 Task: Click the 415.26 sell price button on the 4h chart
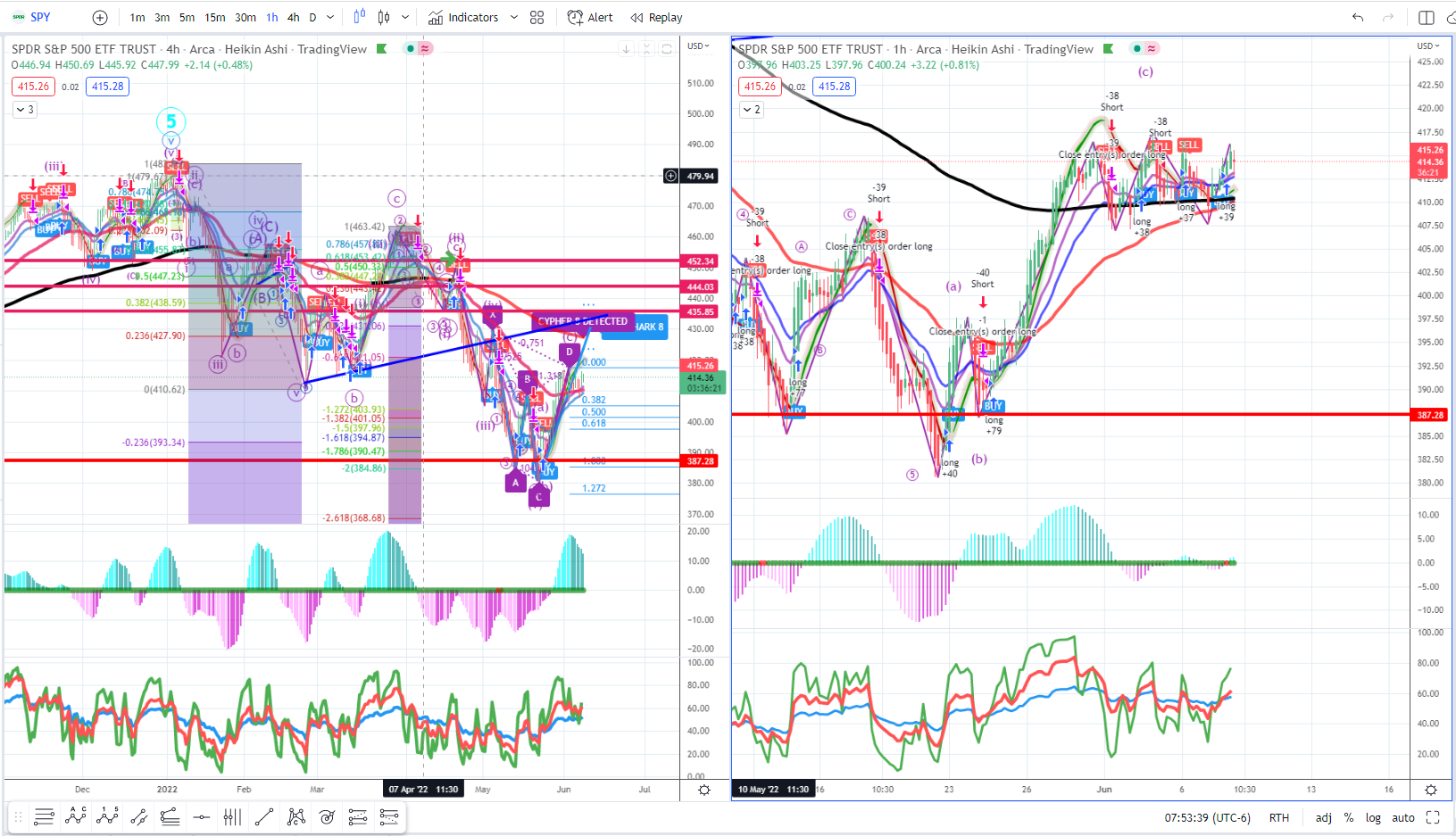pyautogui.click(x=34, y=87)
